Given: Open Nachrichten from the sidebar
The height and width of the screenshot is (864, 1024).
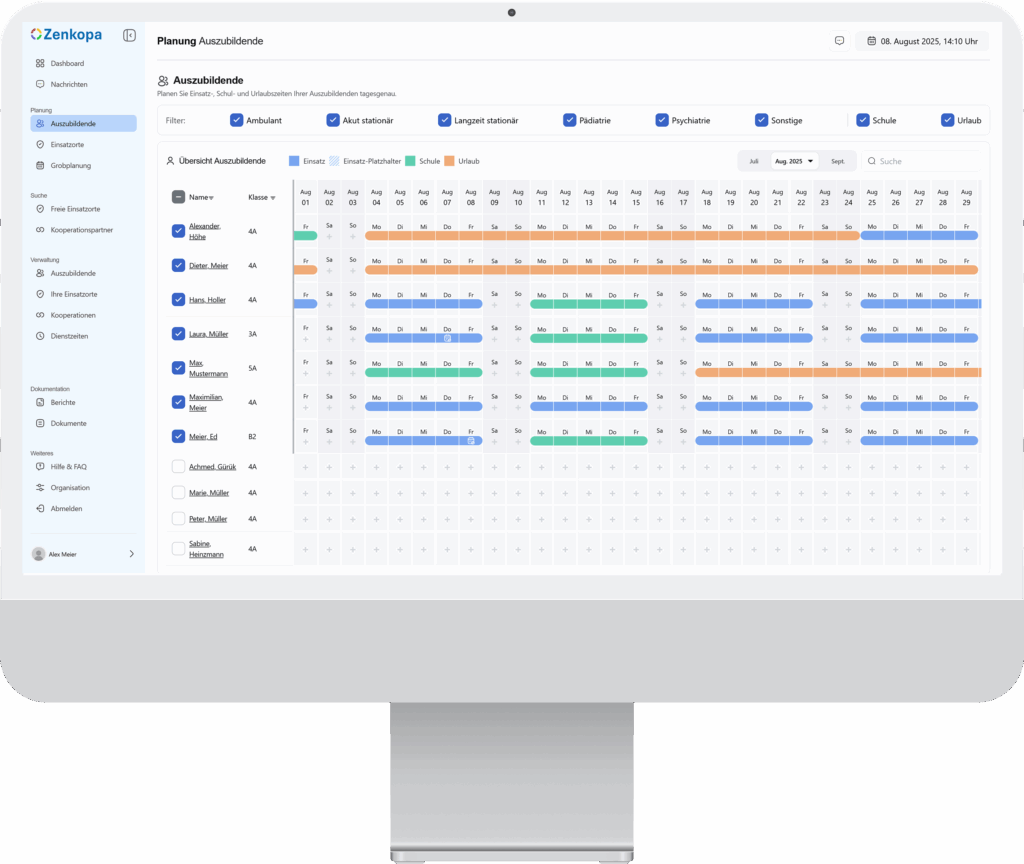Looking at the screenshot, I should 68,84.
